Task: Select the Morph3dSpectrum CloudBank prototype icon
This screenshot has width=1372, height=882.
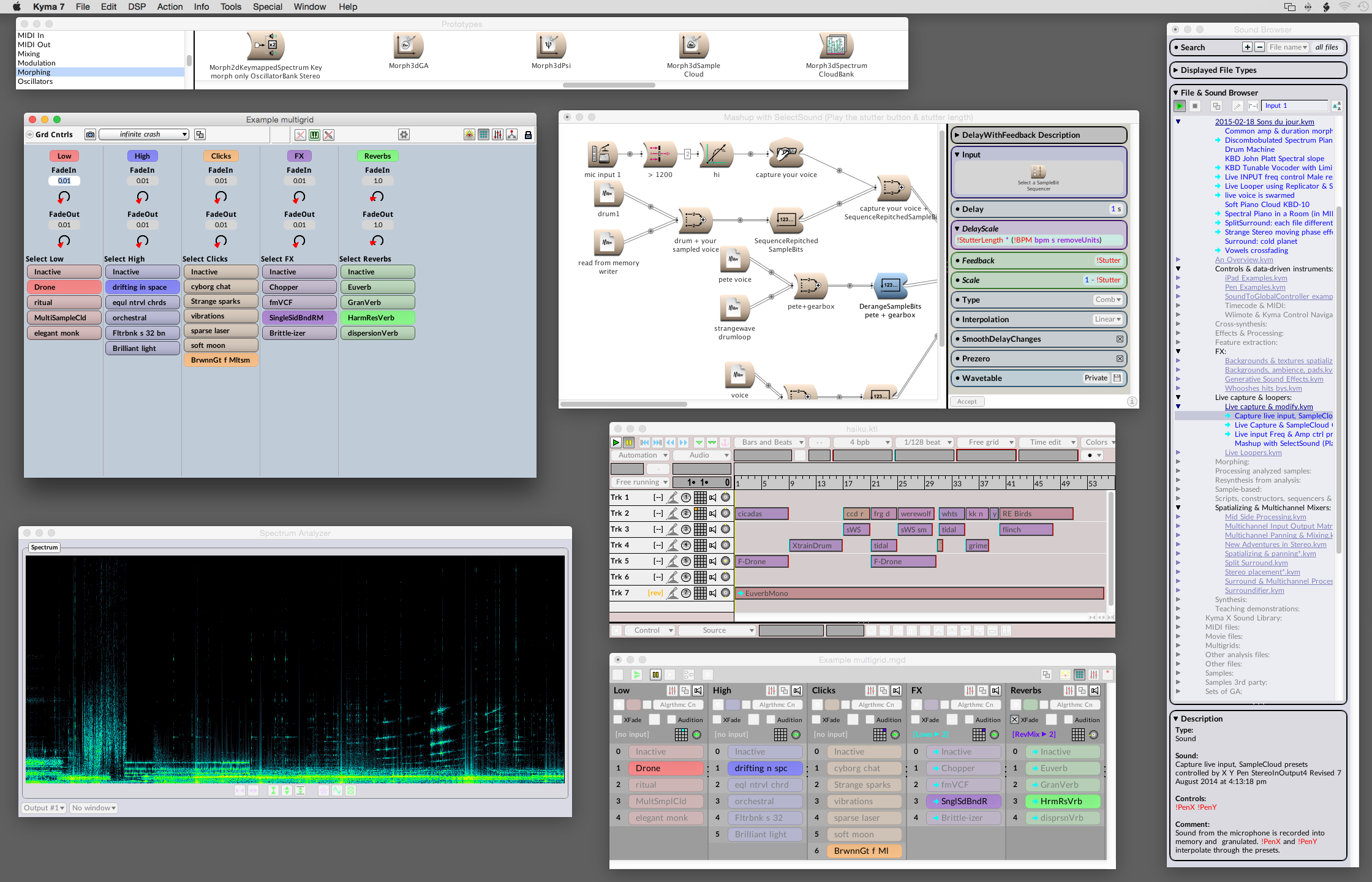Action: coord(836,46)
